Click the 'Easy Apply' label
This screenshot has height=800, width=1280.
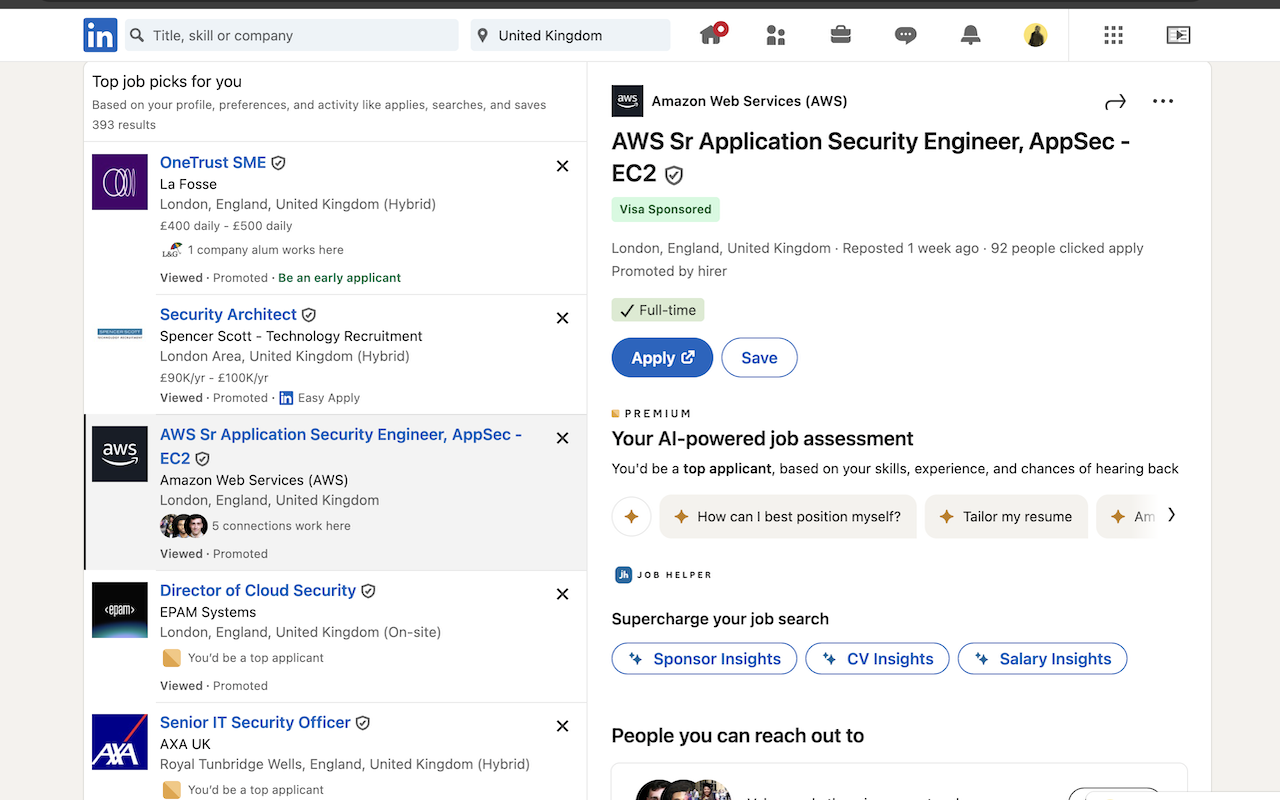click(x=329, y=398)
